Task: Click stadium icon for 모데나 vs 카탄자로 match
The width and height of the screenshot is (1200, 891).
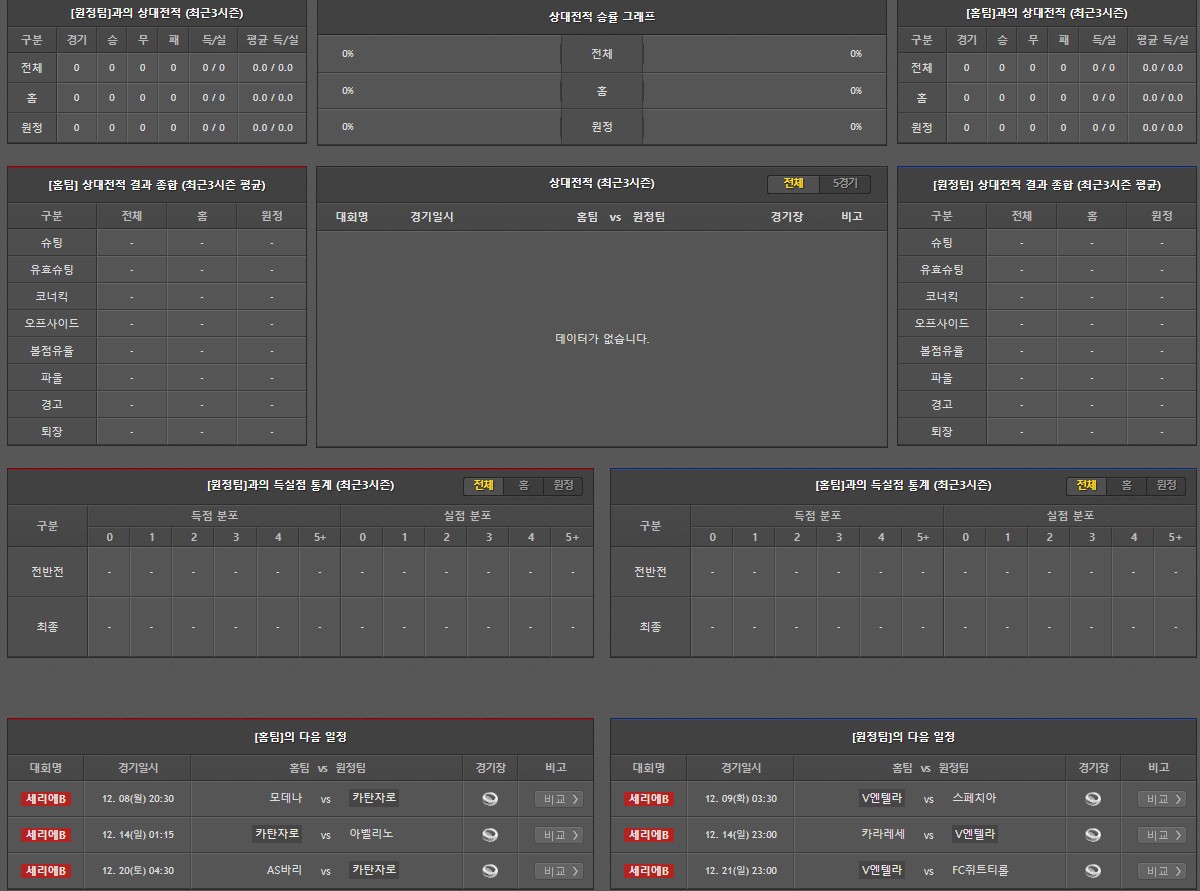Action: click(x=490, y=799)
